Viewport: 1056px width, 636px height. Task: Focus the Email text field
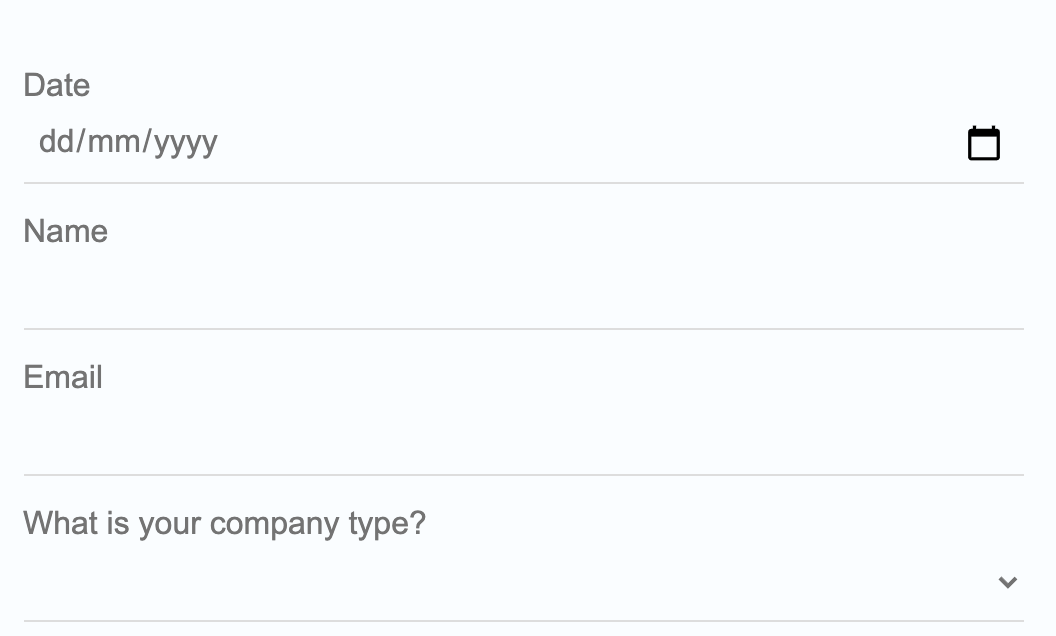(x=500, y=436)
